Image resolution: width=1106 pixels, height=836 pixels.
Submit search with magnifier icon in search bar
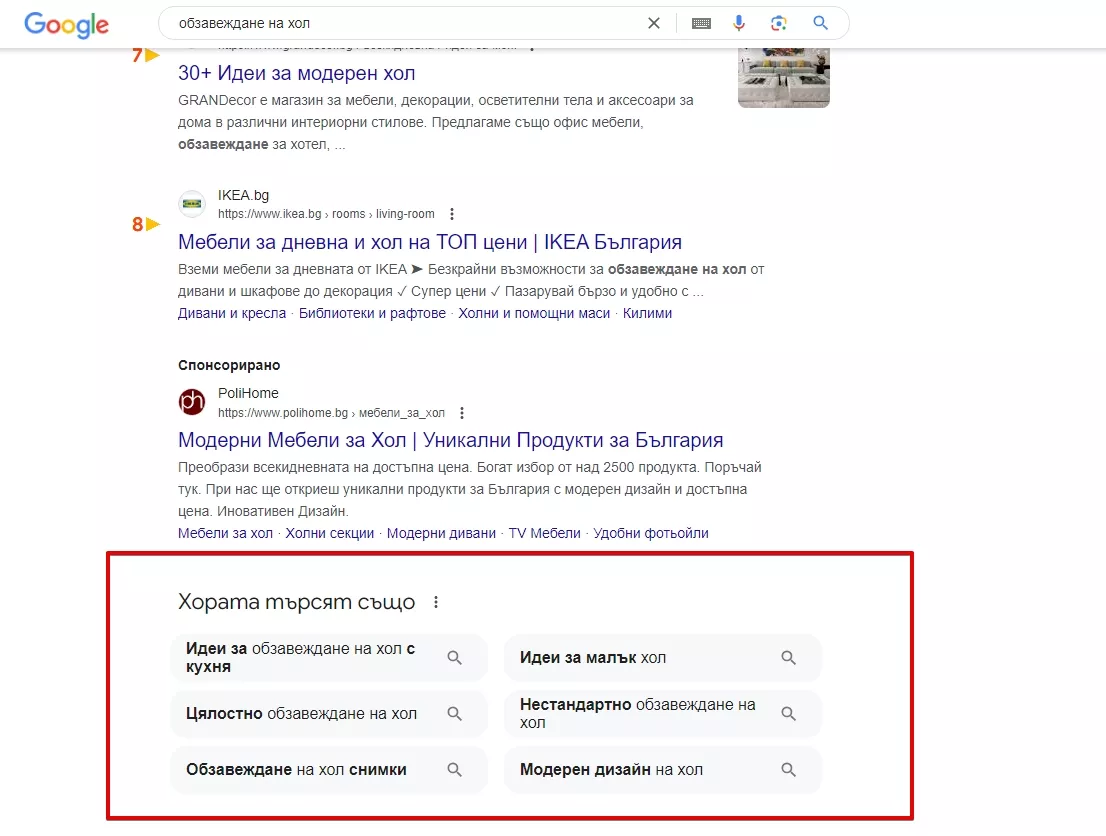pos(820,23)
